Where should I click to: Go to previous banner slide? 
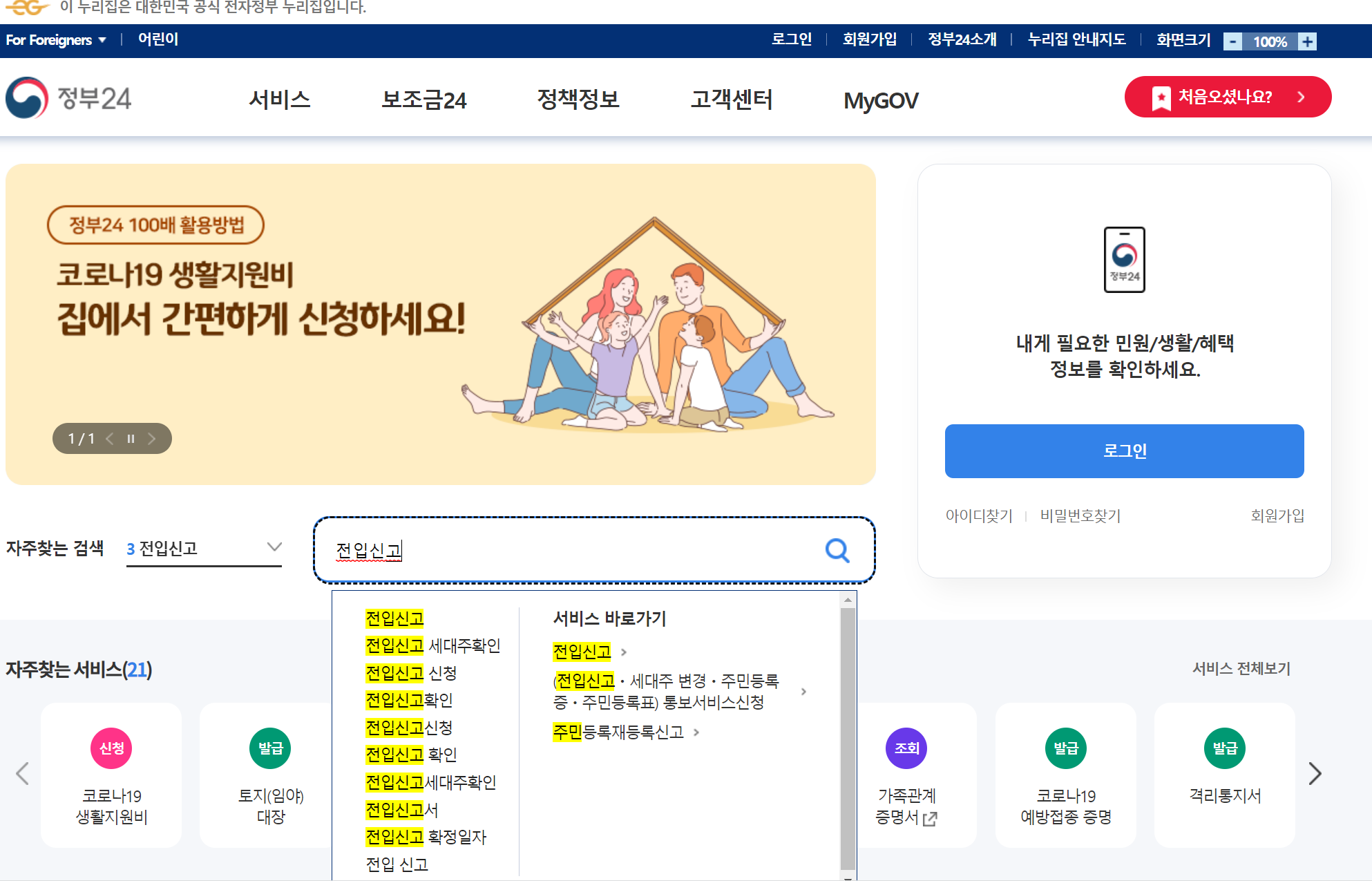pyautogui.click(x=110, y=439)
